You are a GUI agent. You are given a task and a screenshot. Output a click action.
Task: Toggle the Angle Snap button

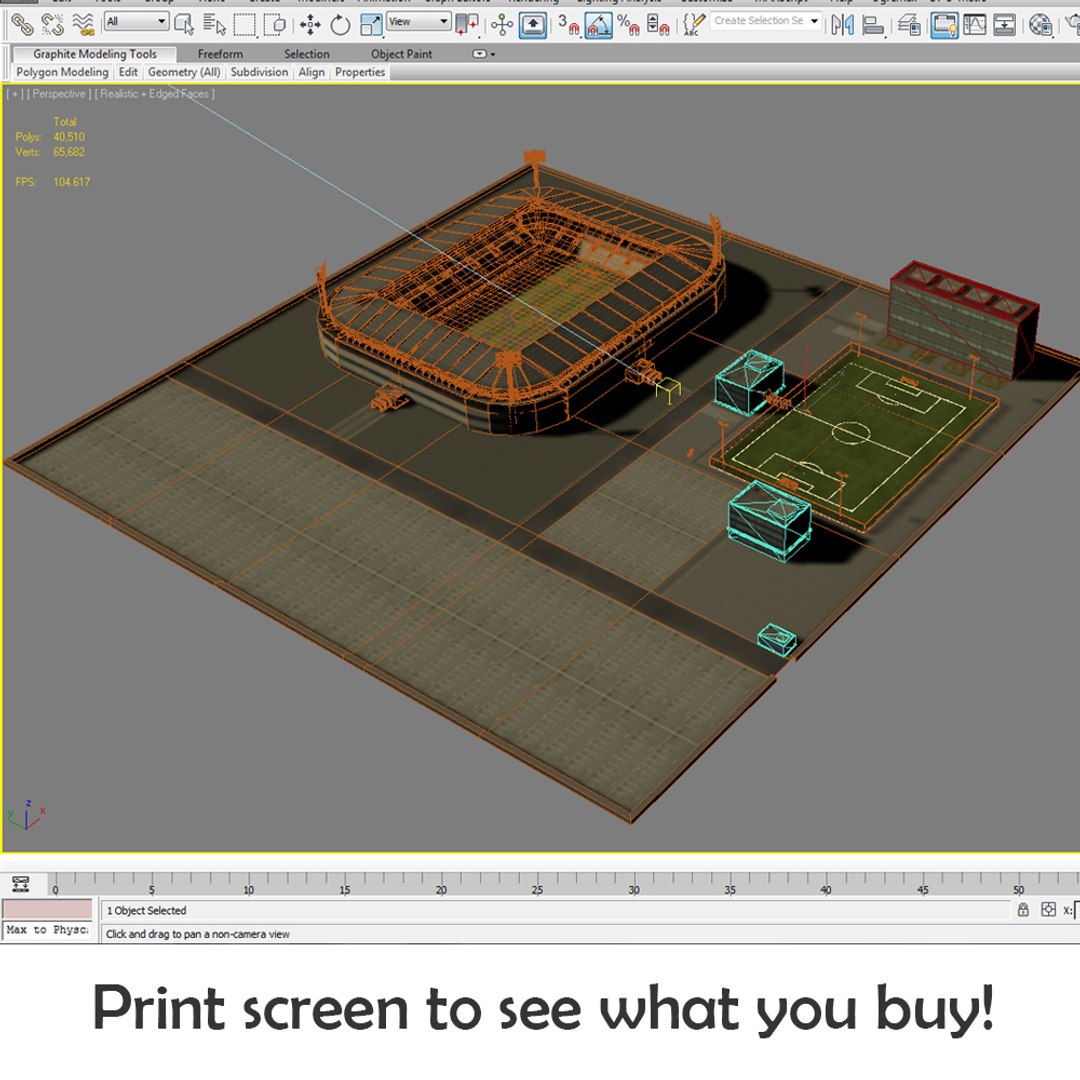coord(599,25)
